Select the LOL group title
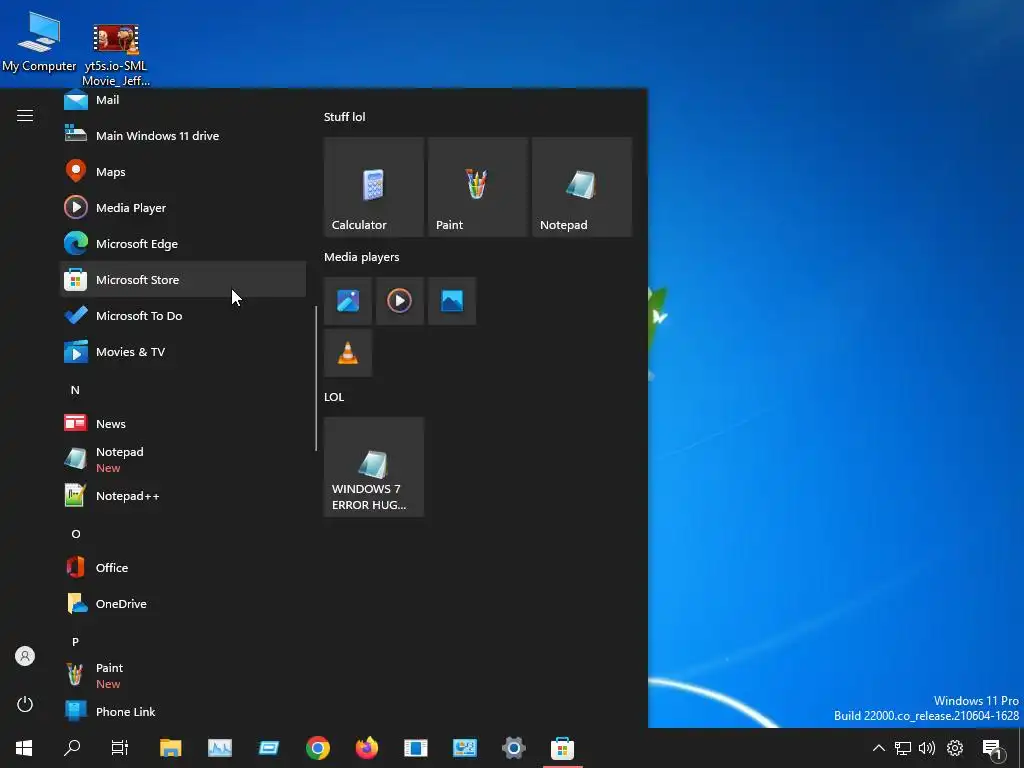This screenshot has height=768, width=1024. click(334, 397)
